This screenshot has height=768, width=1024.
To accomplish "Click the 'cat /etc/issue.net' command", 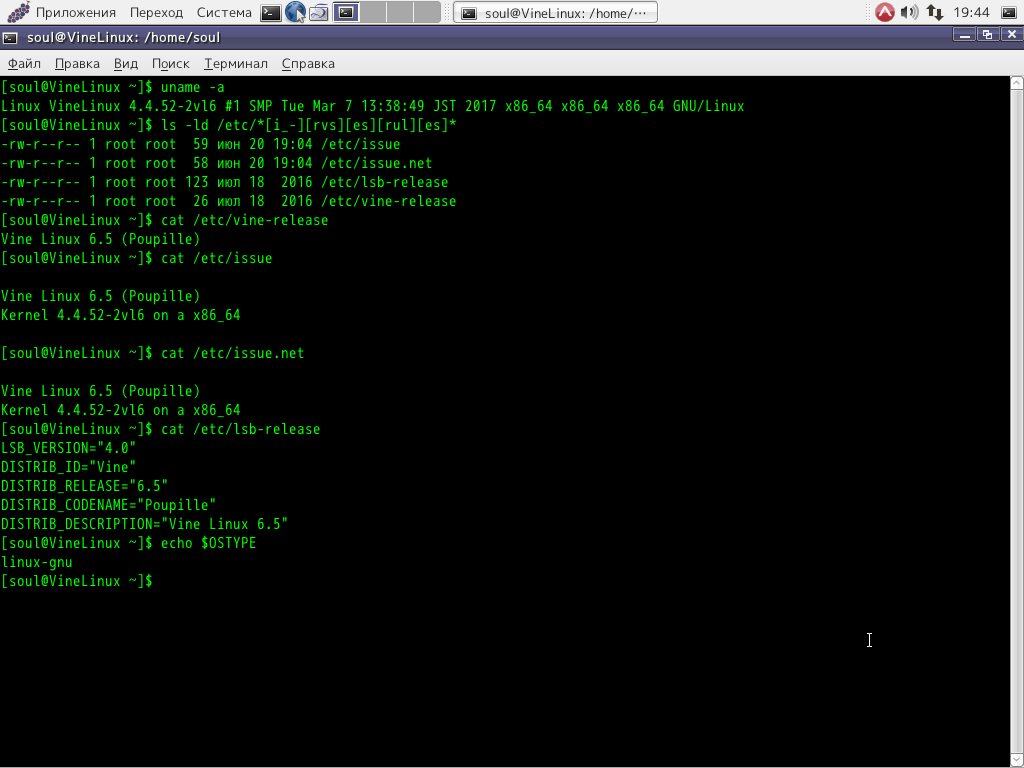I will click(x=232, y=353).
